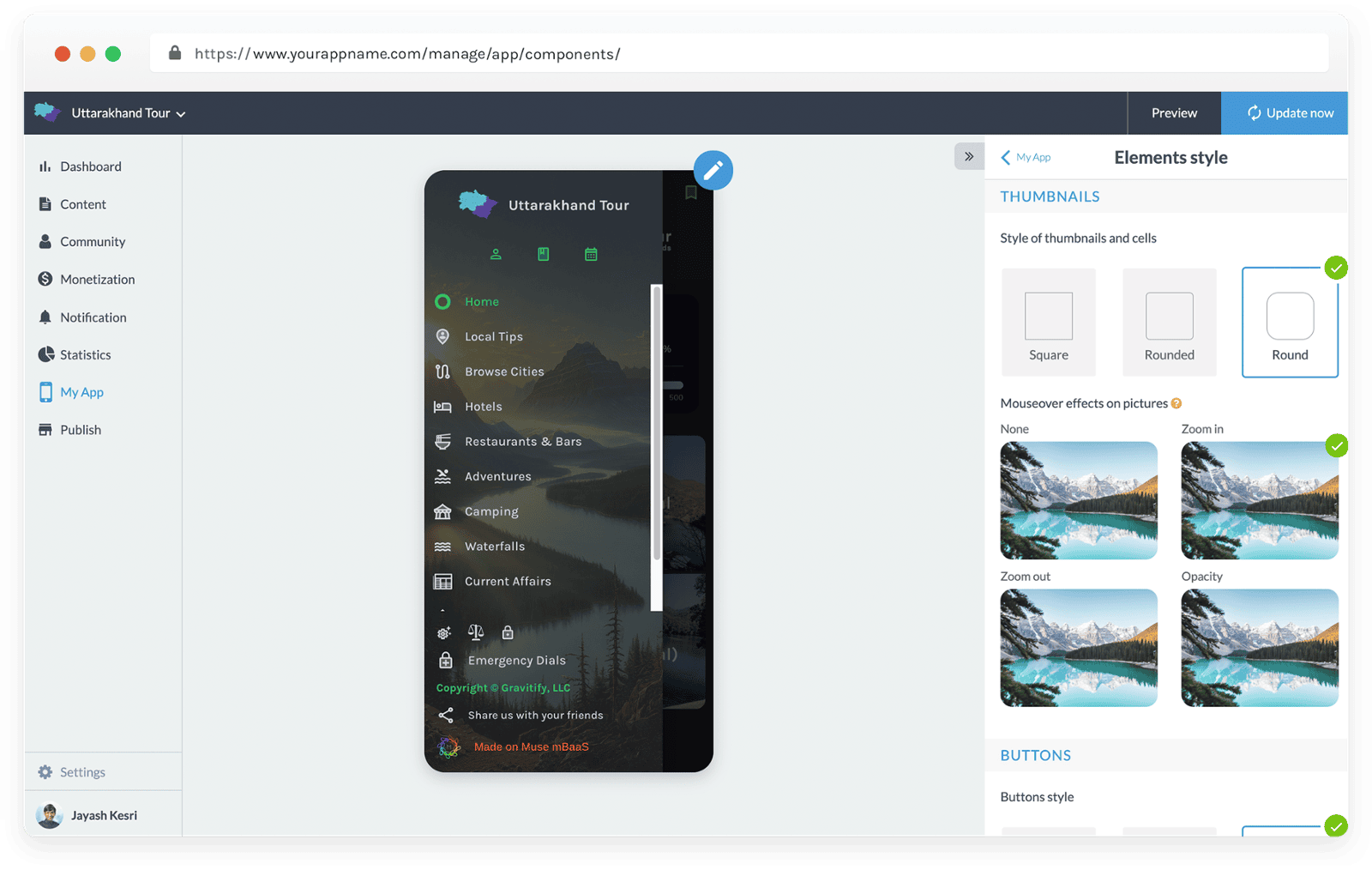Click the Update now button
Screen dimensions: 1372x870
[x=1285, y=113]
